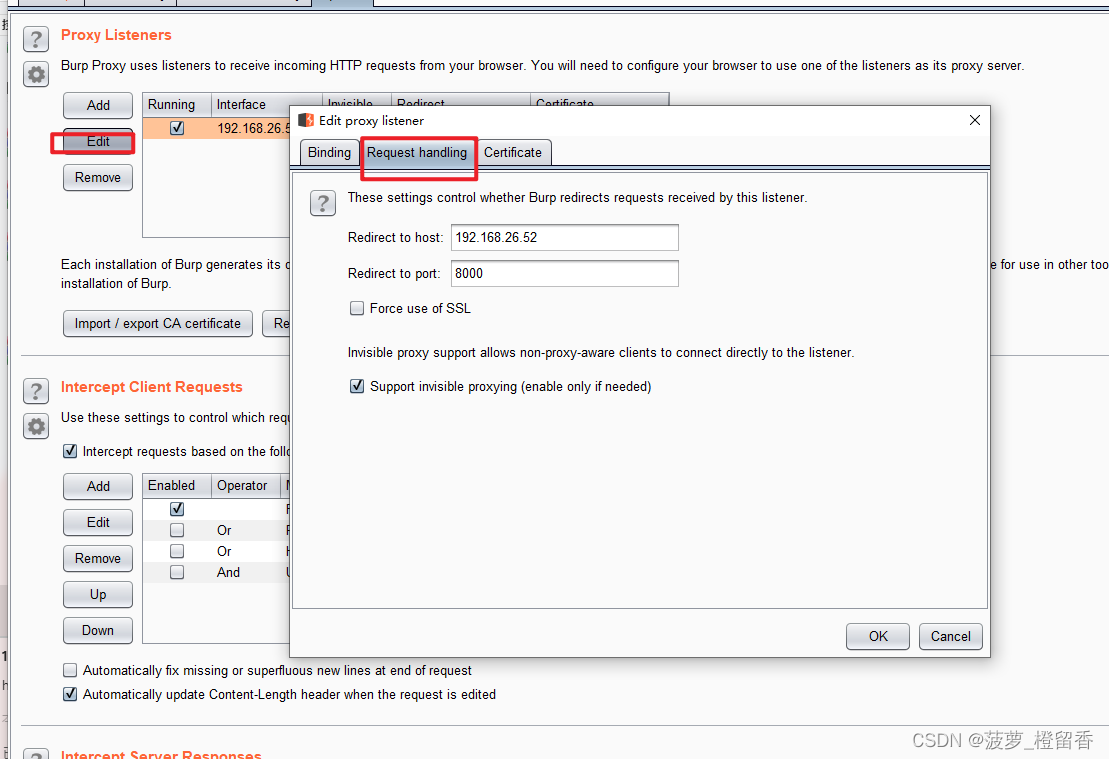The height and width of the screenshot is (759, 1109).
Task: Enable the And intercept rule
Action: (177, 572)
